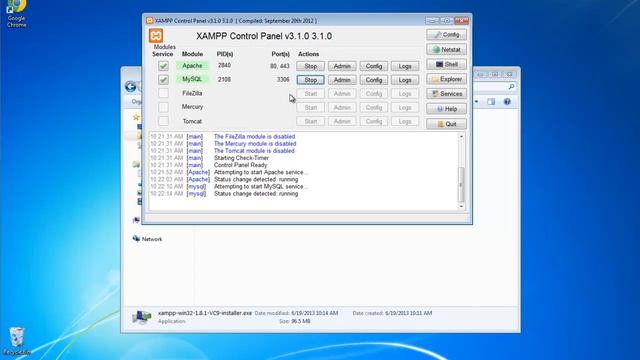The height and width of the screenshot is (360, 640).
Task: Open Google Chrome desktop shortcut
Action: pyautogui.click(x=16, y=13)
